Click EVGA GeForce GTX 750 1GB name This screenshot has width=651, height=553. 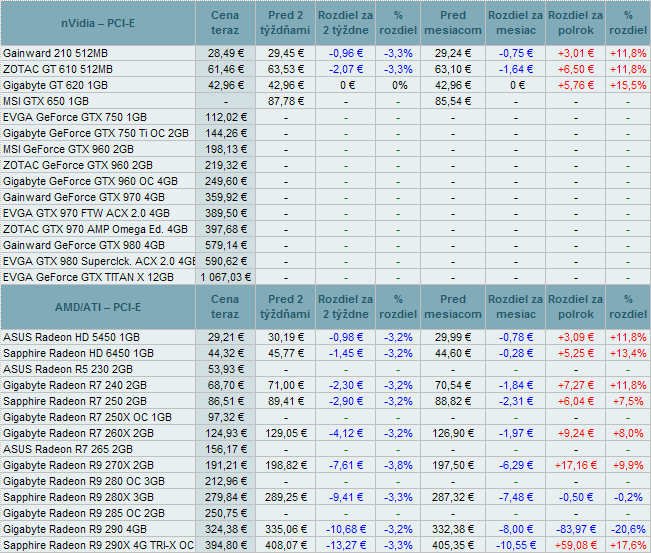point(75,117)
